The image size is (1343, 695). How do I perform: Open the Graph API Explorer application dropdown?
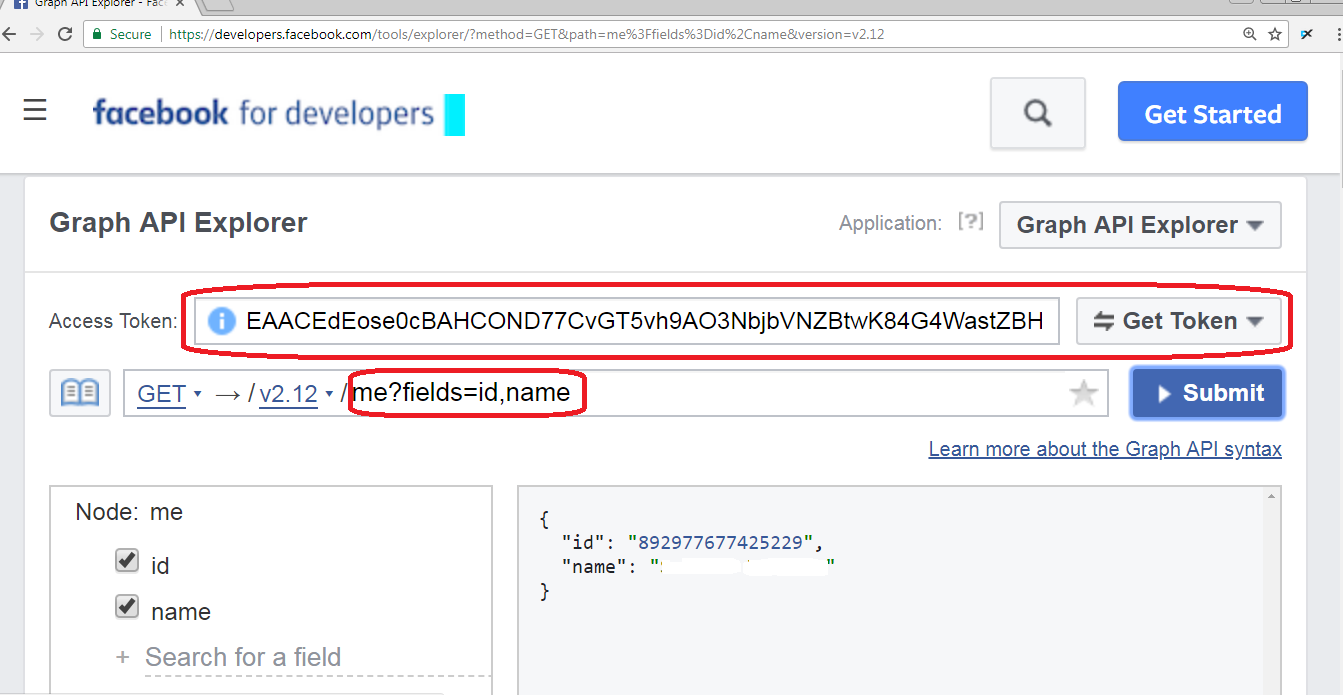coord(1140,225)
